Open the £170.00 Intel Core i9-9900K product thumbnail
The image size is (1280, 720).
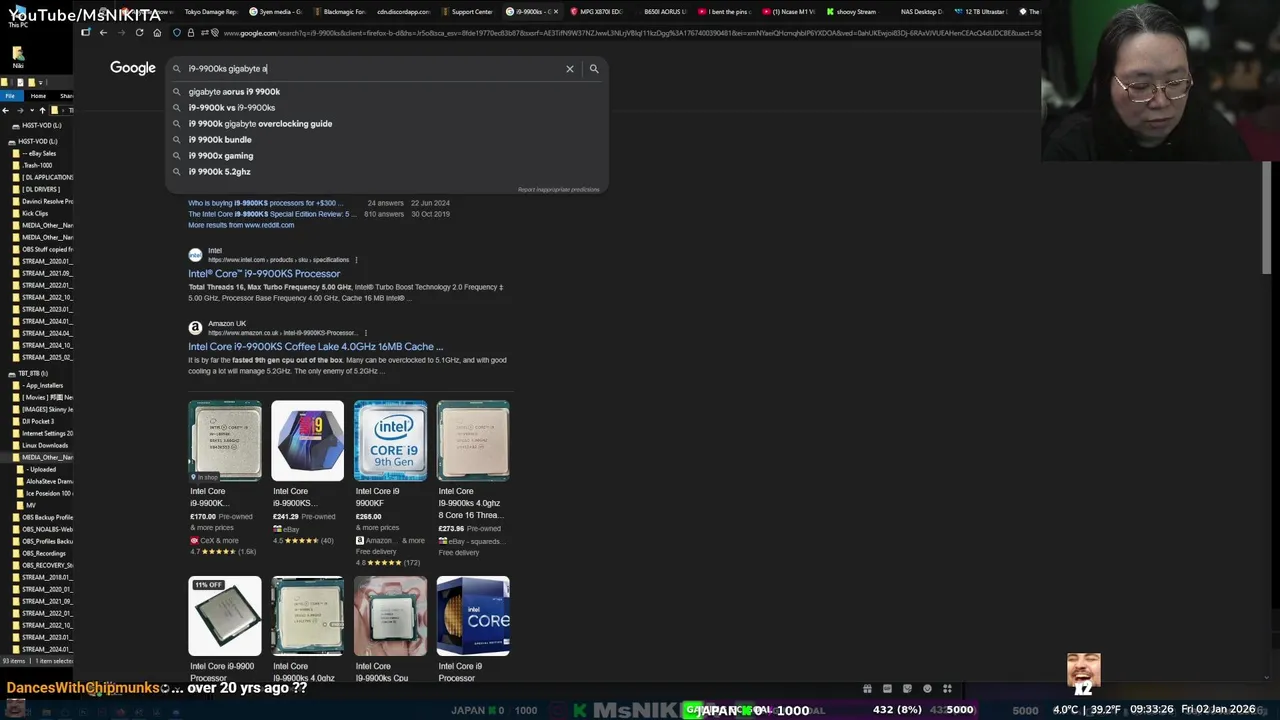click(225, 441)
